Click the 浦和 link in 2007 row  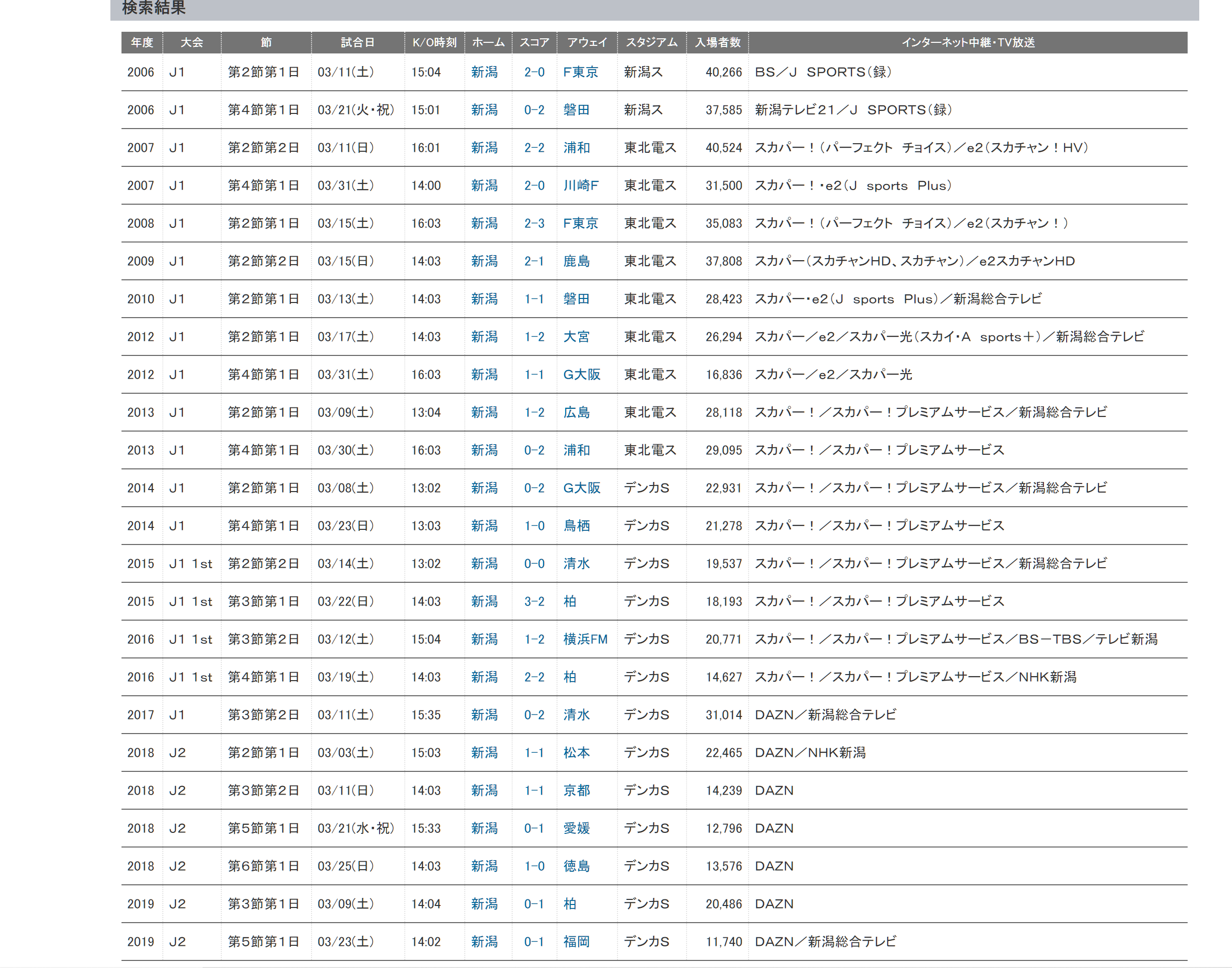pos(576,148)
